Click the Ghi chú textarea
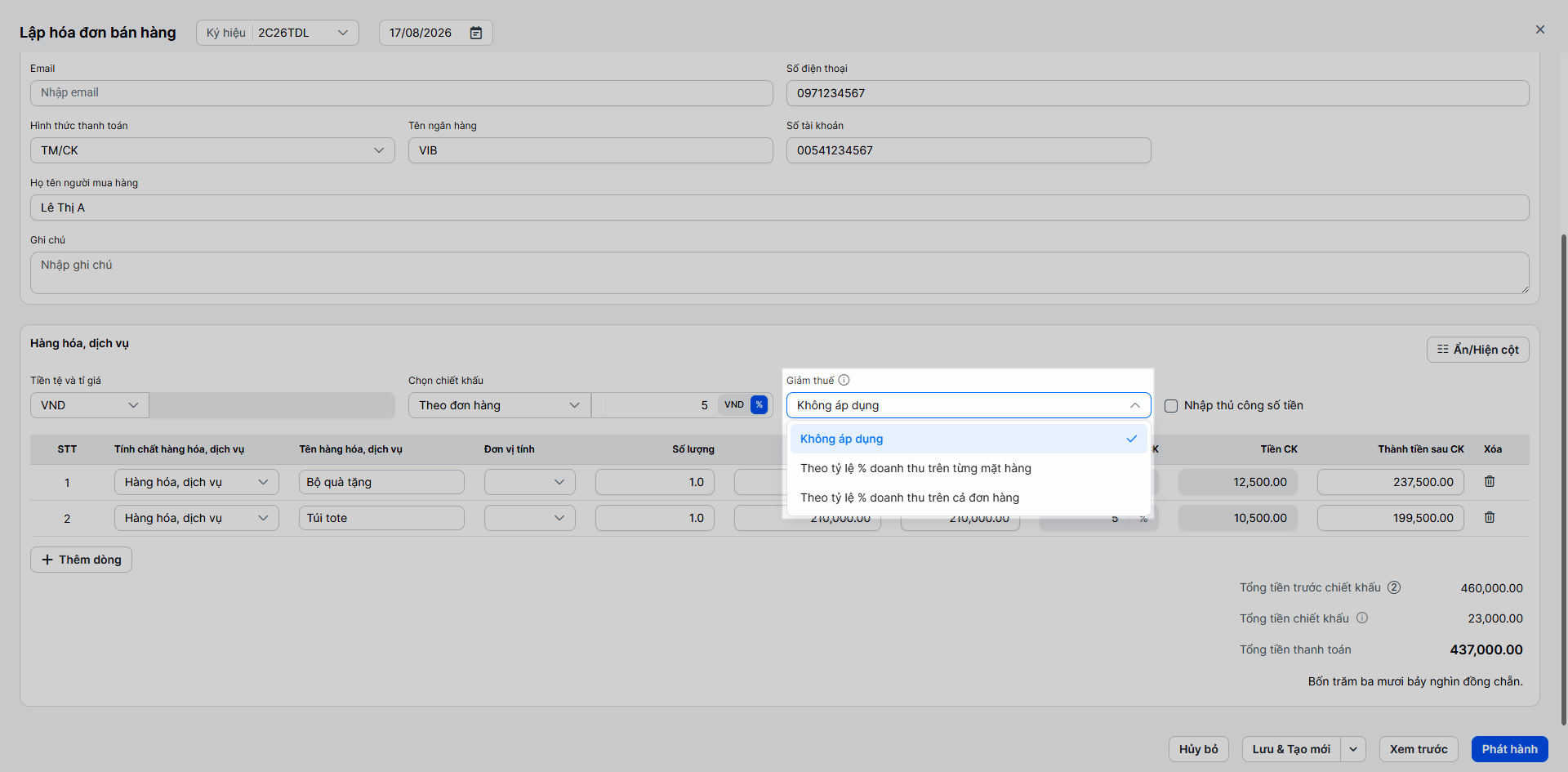Screen dimensions: 1568x772 click(780, 273)
